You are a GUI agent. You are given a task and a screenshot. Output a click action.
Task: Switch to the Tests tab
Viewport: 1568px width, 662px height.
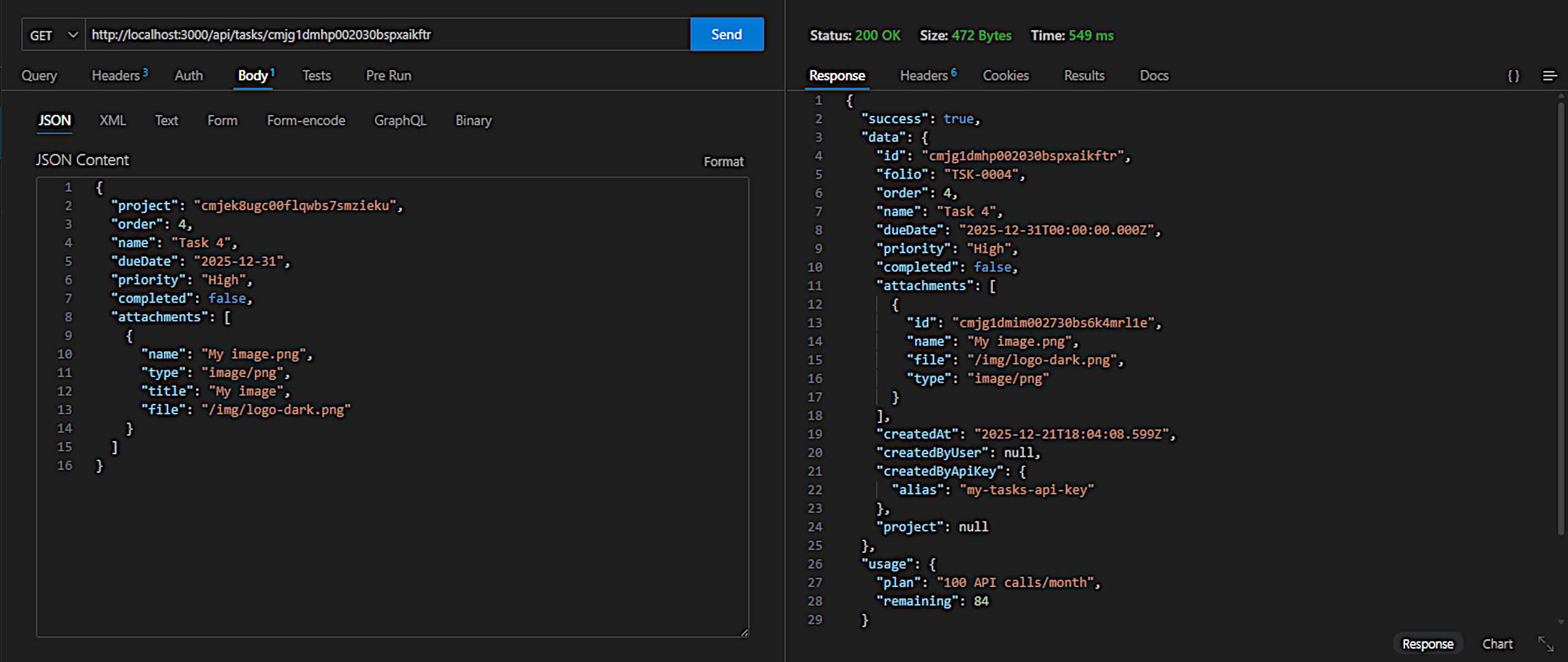coord(317,76)
